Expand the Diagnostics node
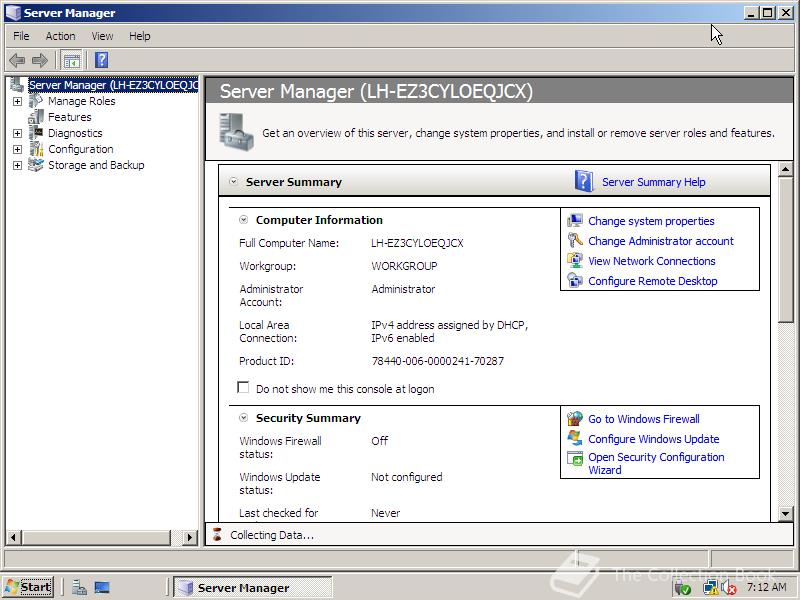The width and height of the screenshot is (800, 600). pos(17,133)
